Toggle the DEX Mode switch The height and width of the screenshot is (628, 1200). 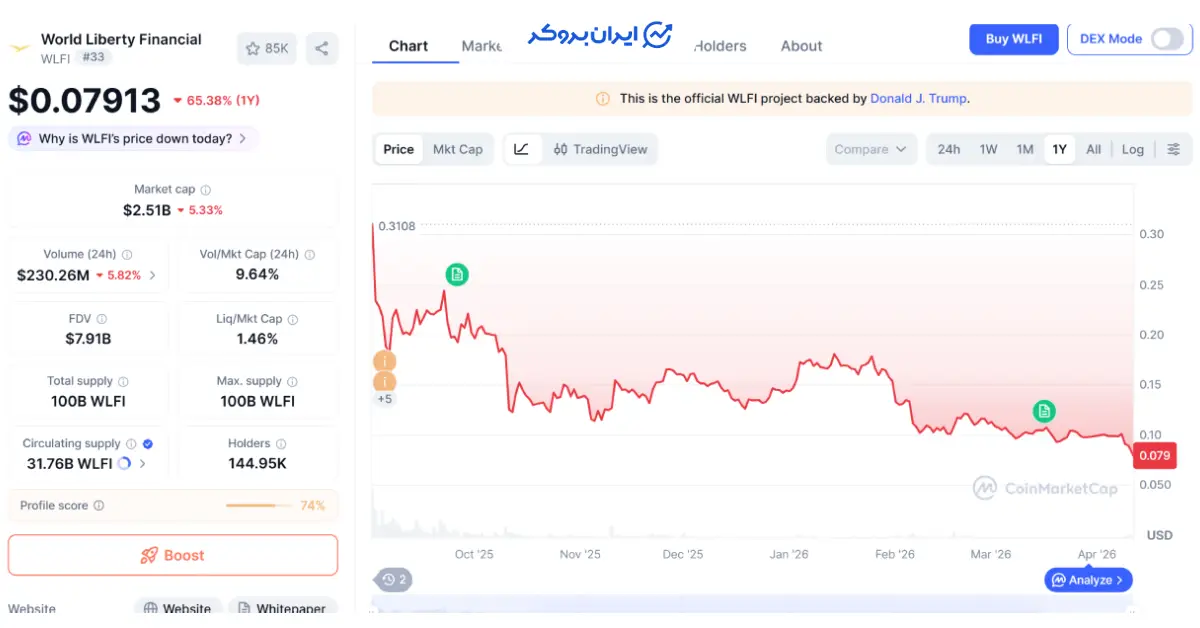(1166, 39)
